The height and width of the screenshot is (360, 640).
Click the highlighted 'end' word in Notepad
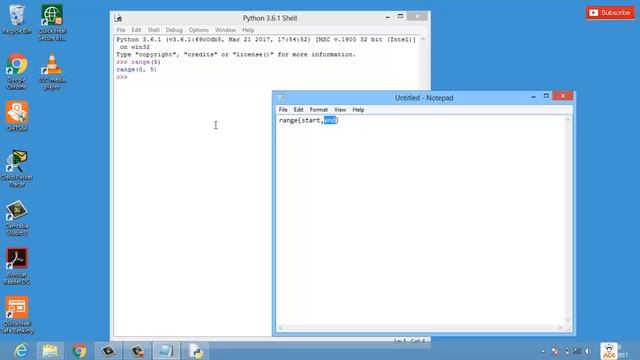coord(330,120)
